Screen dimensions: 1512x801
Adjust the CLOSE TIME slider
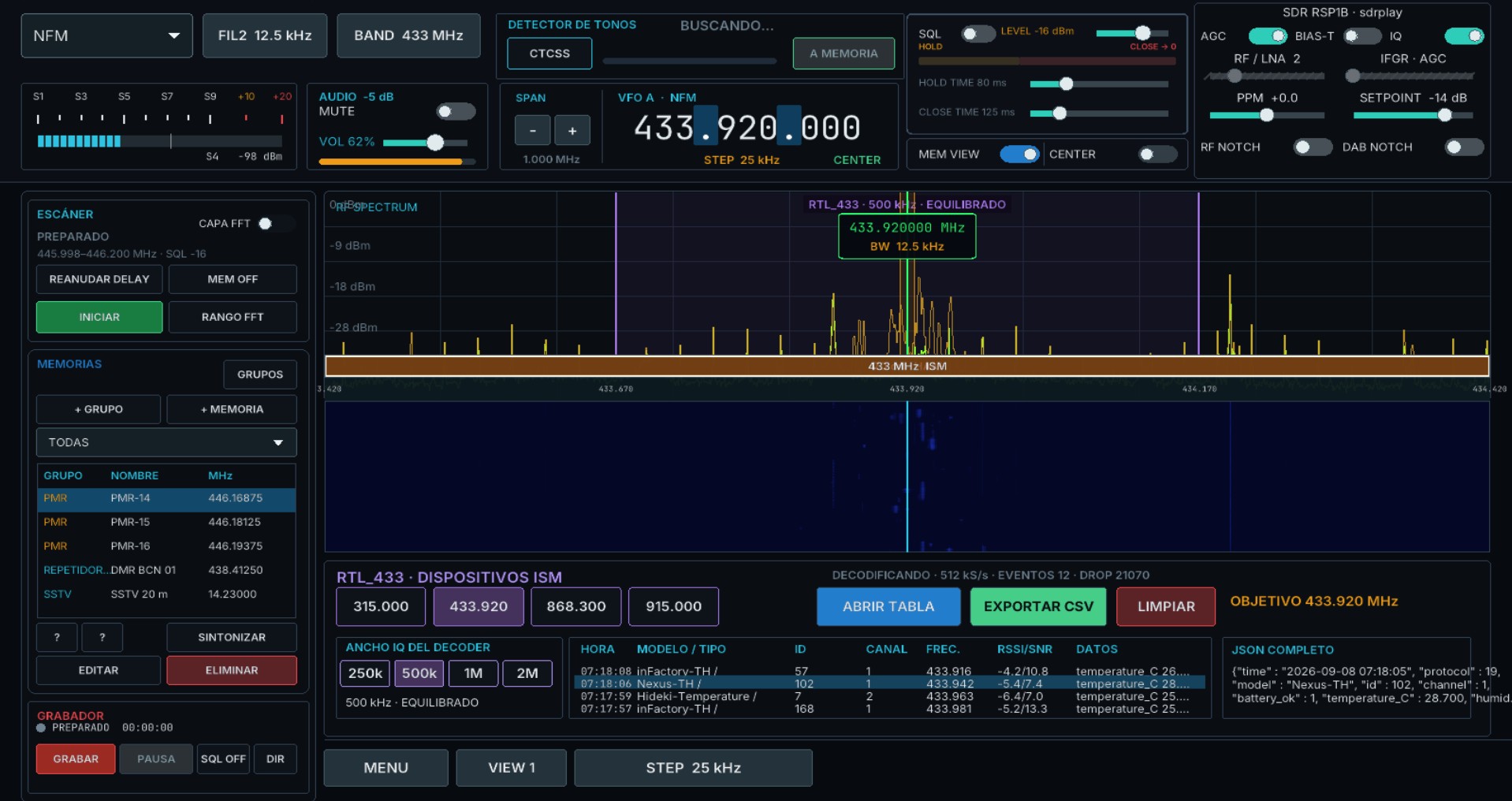tap(1099, 114)
